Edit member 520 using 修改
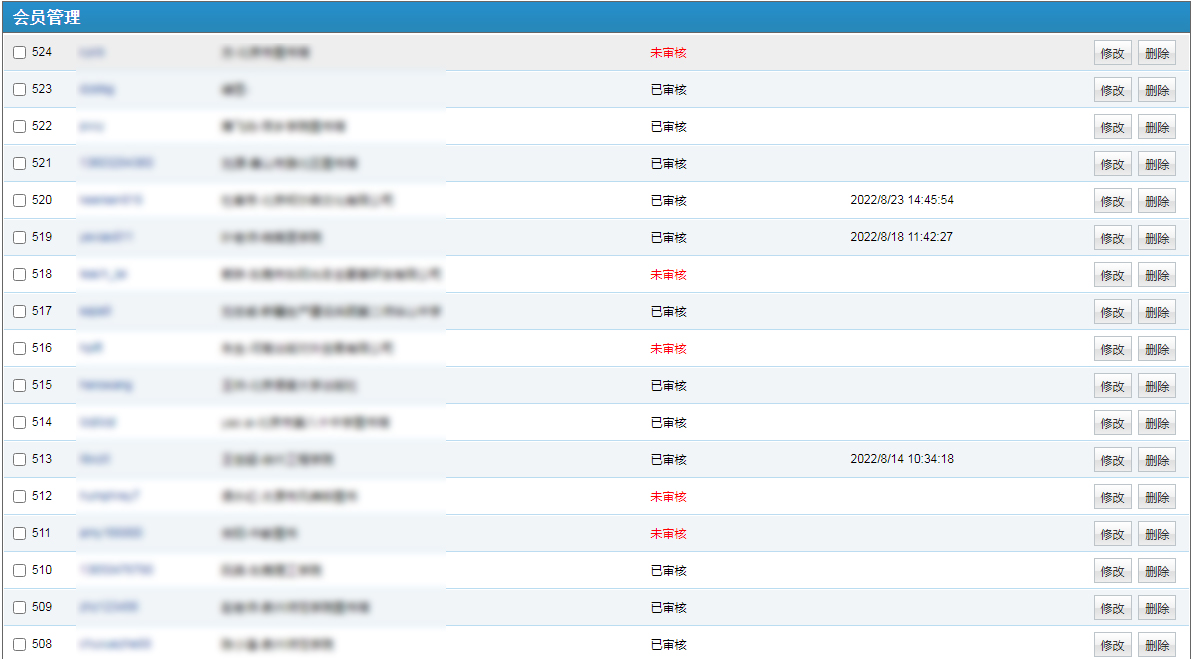Image resolution: width=1197 pixels, height=659 pixels. tap(1112, 202)
